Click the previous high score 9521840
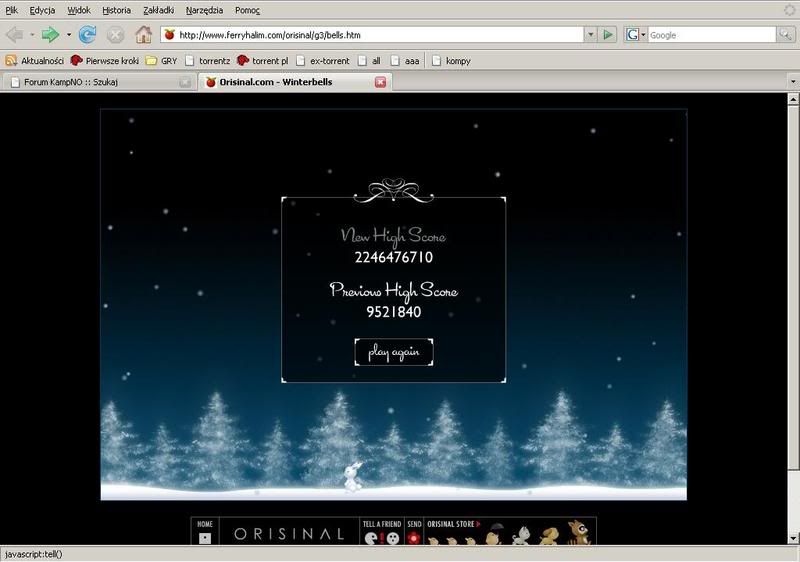800x562 pixels. point(394,312)
